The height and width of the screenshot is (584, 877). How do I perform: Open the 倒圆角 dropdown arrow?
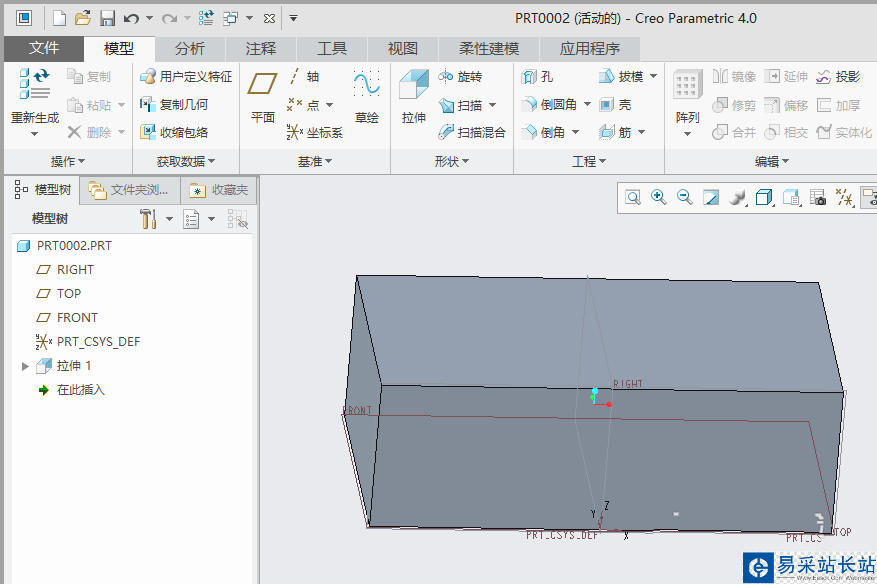coord(587,105)
